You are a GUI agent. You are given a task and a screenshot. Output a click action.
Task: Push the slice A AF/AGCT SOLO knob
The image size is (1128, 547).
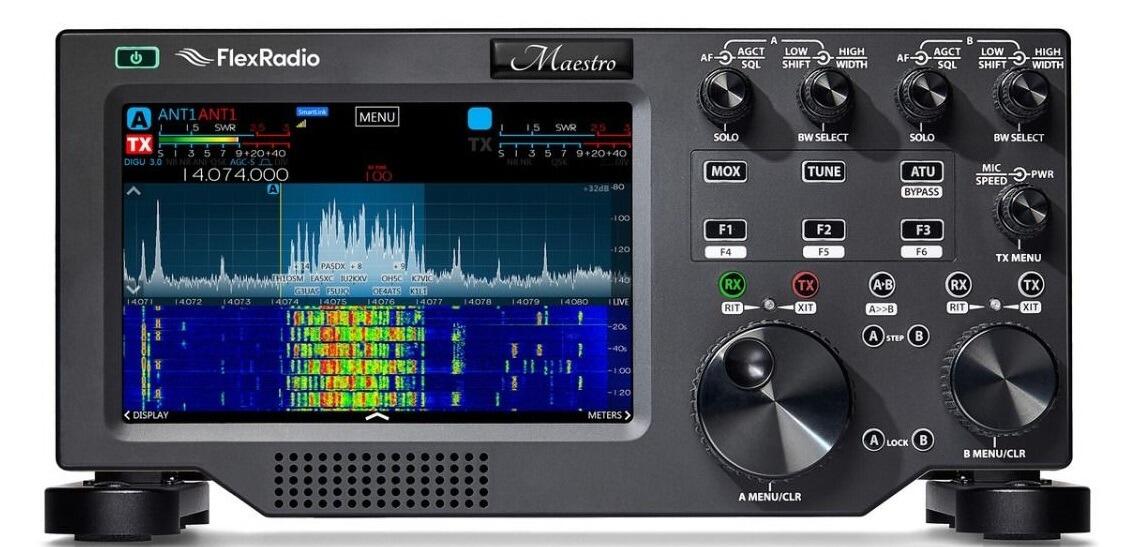click(x=725, y=96)
